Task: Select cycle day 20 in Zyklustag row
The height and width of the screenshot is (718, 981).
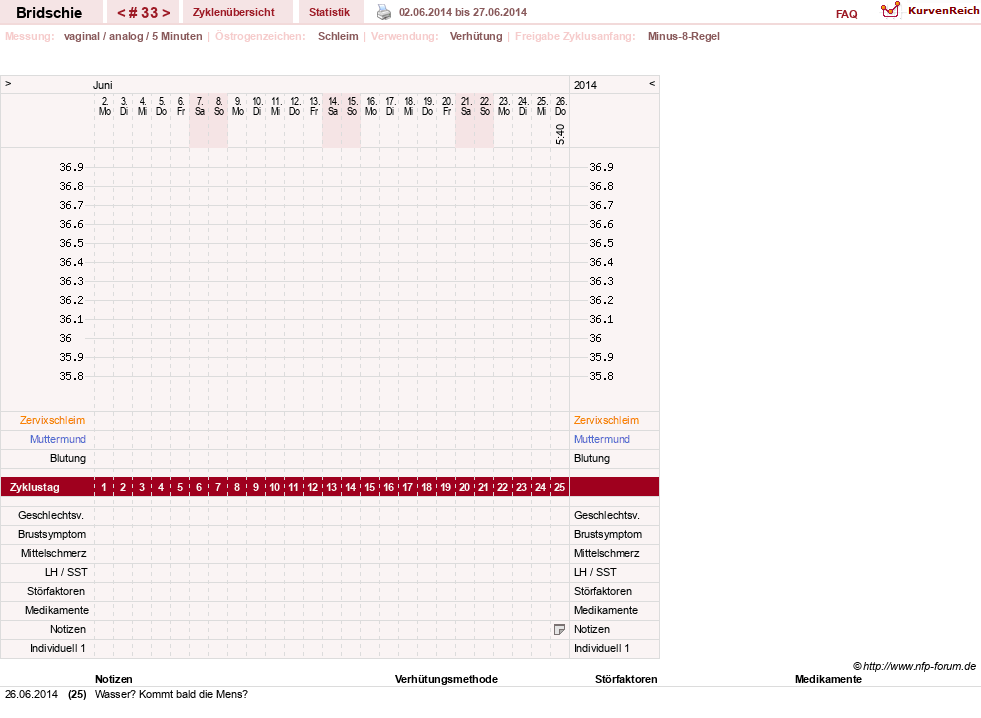Action: coord(464,487)
